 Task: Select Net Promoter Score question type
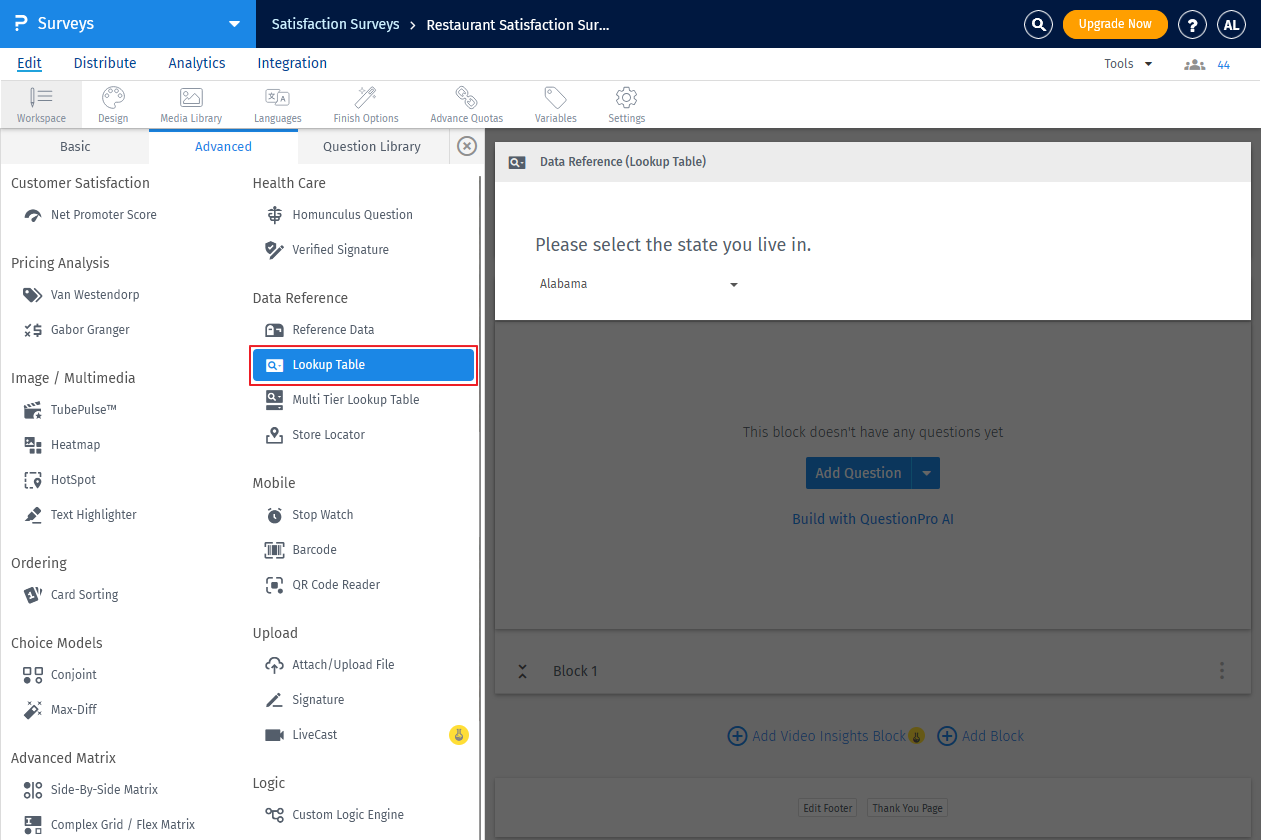103,215
